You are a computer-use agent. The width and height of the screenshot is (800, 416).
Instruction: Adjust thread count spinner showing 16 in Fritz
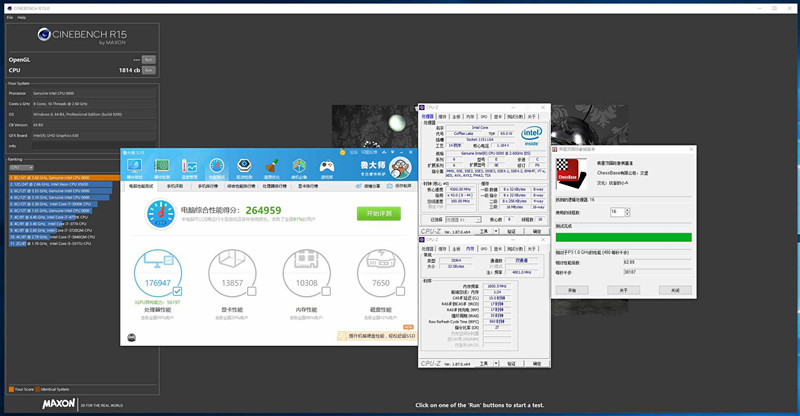[x=628, y=212]
